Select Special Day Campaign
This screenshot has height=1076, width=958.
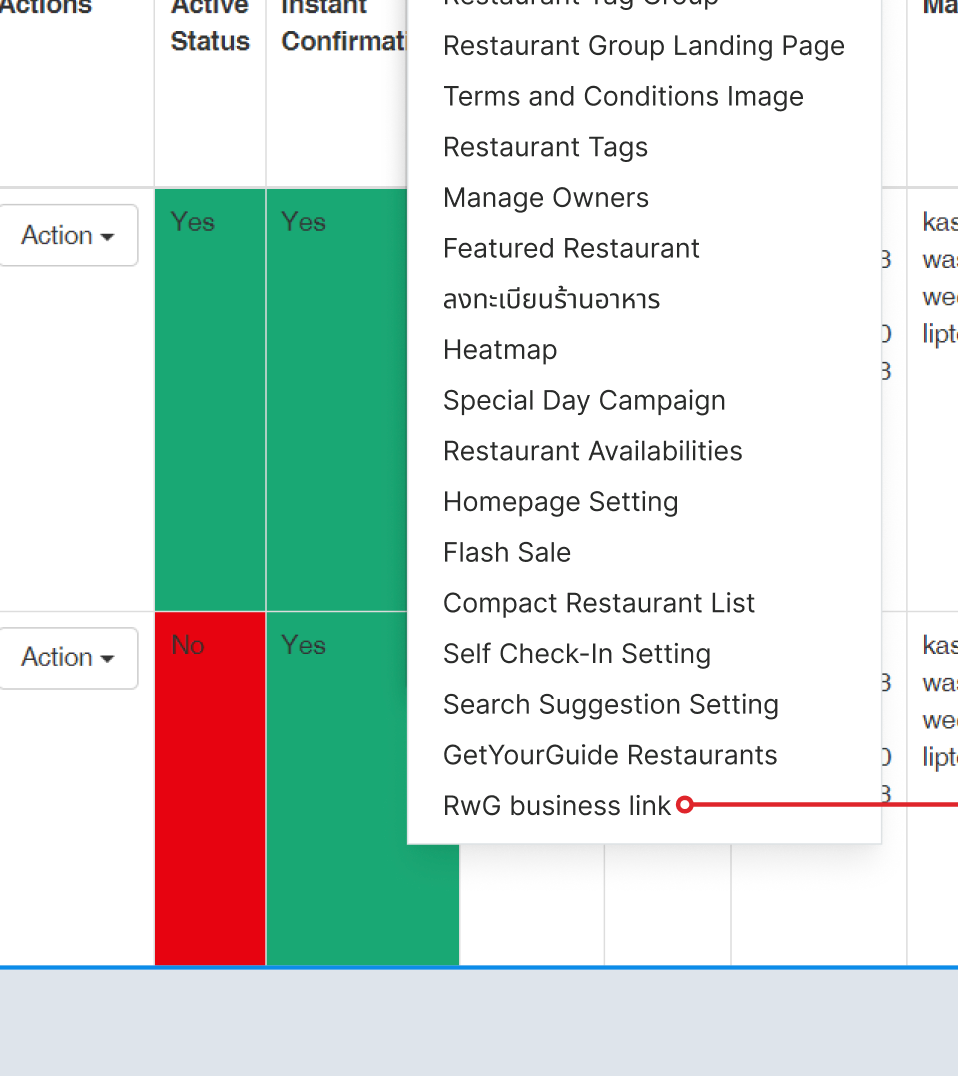pyautogui.click(x=584, y=401)
